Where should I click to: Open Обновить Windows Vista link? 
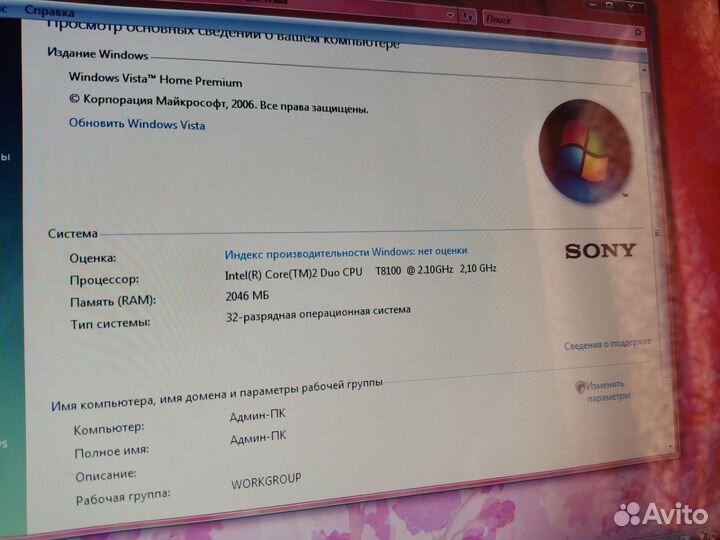137,124
